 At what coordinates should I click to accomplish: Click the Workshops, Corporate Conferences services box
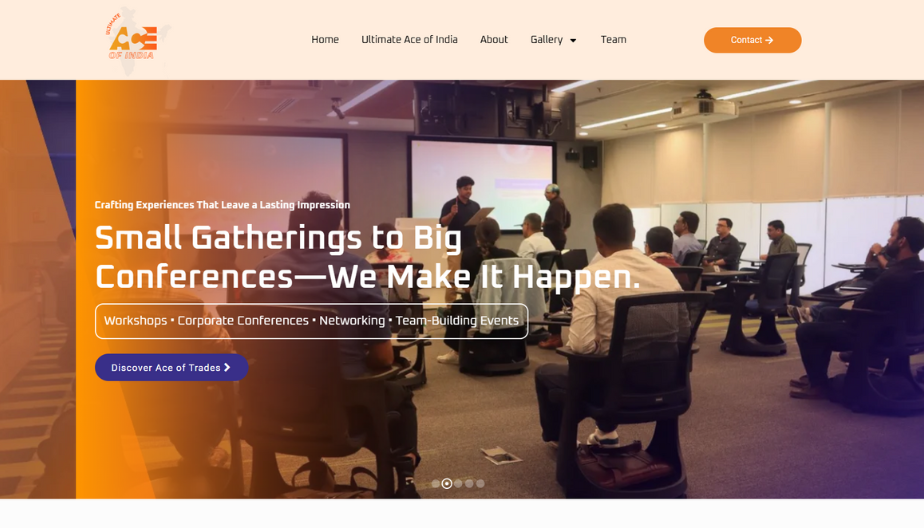(x=311, y=321)
